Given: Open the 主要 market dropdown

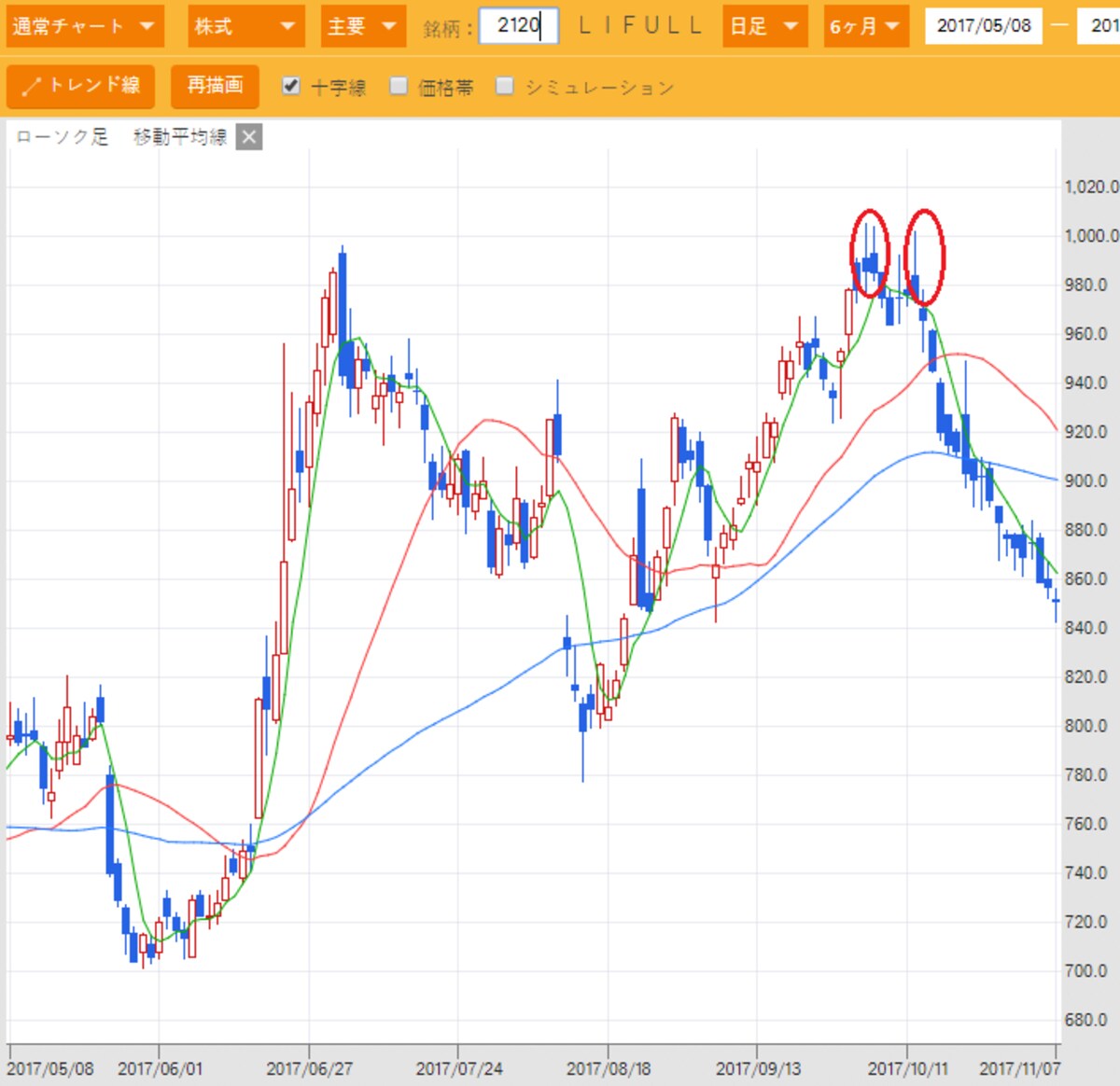Looking at the screenshot, I should [x=363, y=26].
